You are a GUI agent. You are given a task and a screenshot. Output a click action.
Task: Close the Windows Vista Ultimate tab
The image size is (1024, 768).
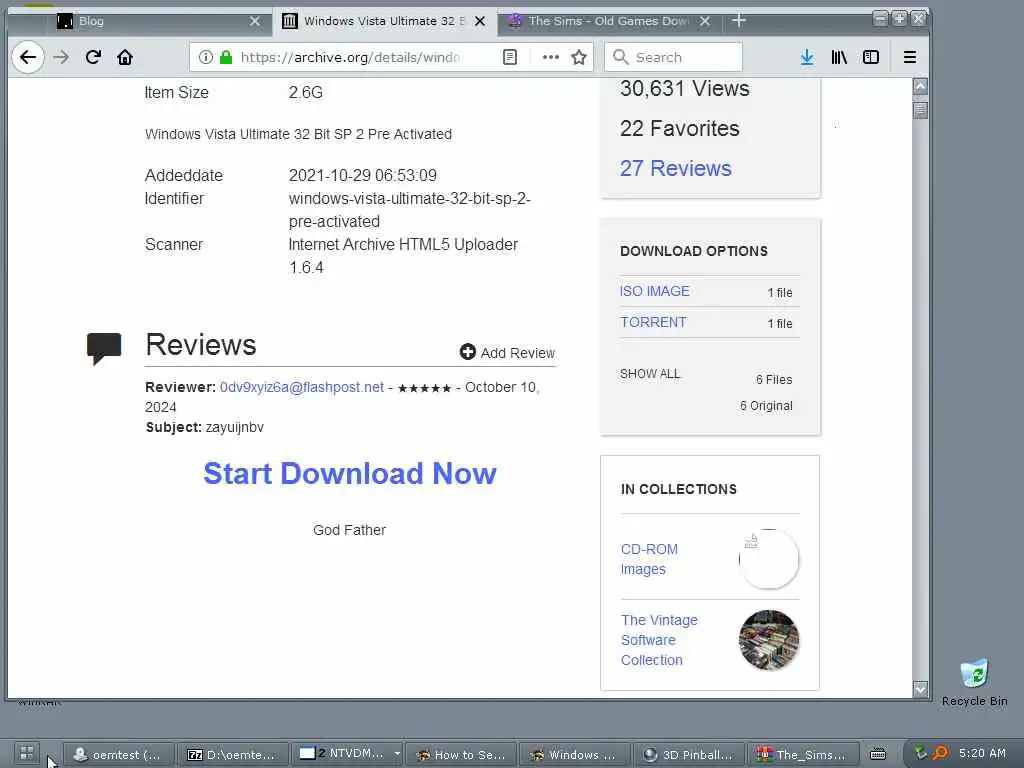tap(480, 21)
